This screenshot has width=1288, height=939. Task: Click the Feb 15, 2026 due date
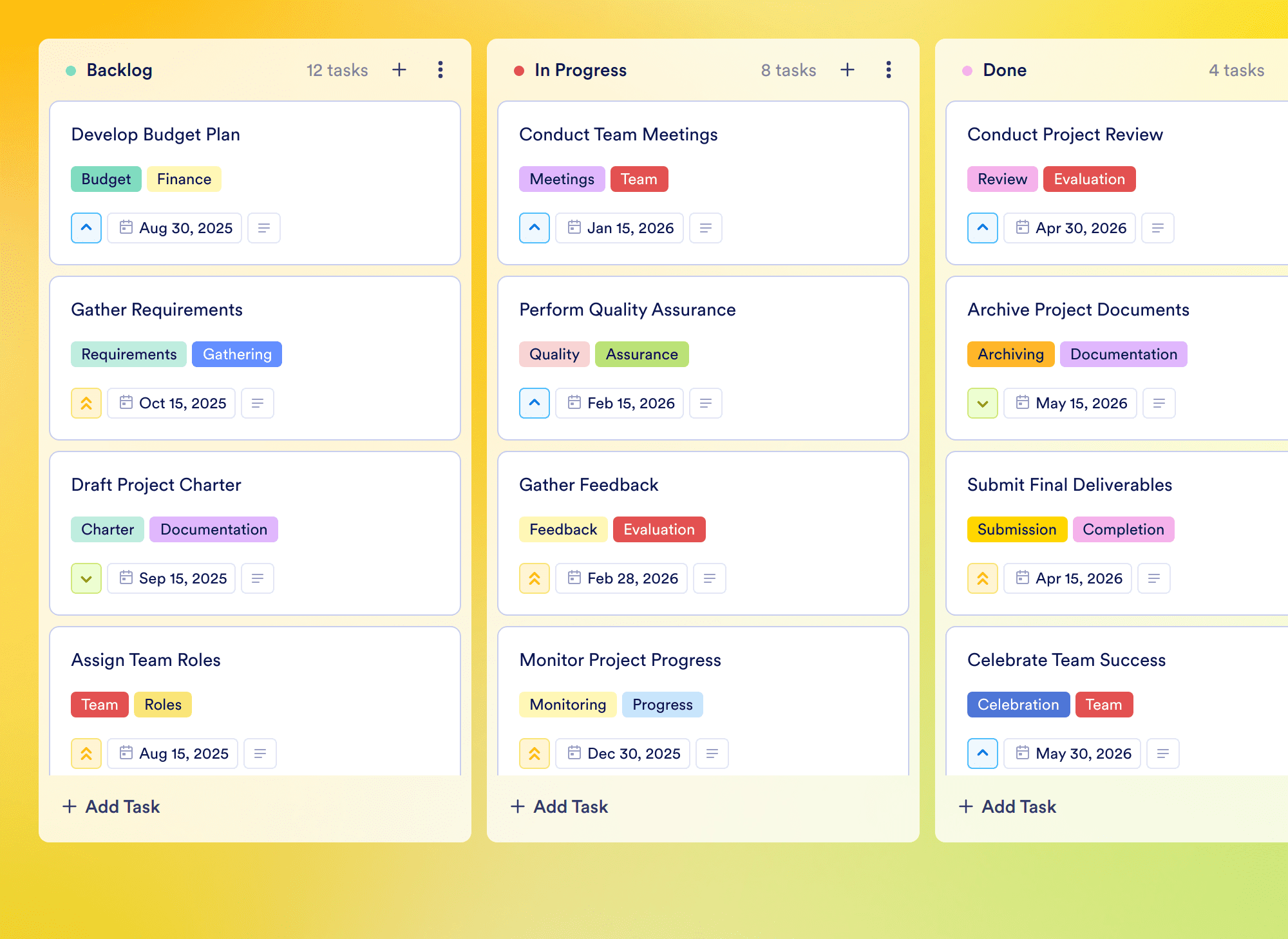[620, 403]
